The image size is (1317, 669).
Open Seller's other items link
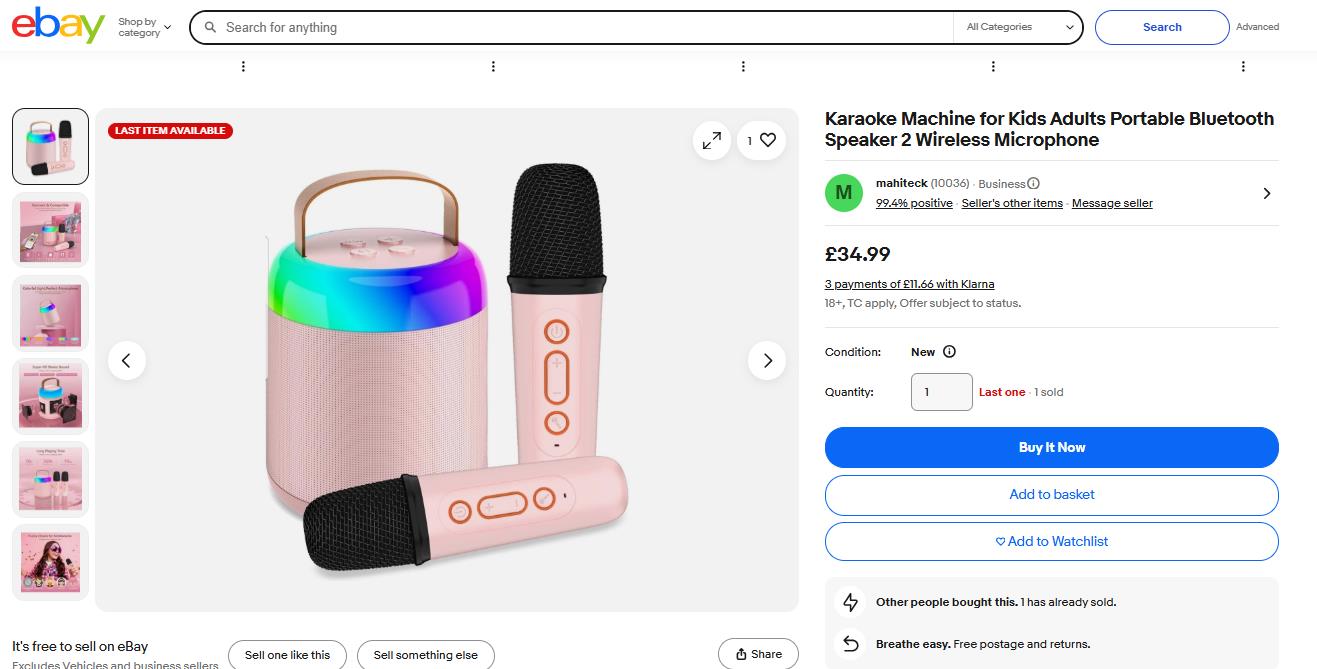(x=1011, y=203)
